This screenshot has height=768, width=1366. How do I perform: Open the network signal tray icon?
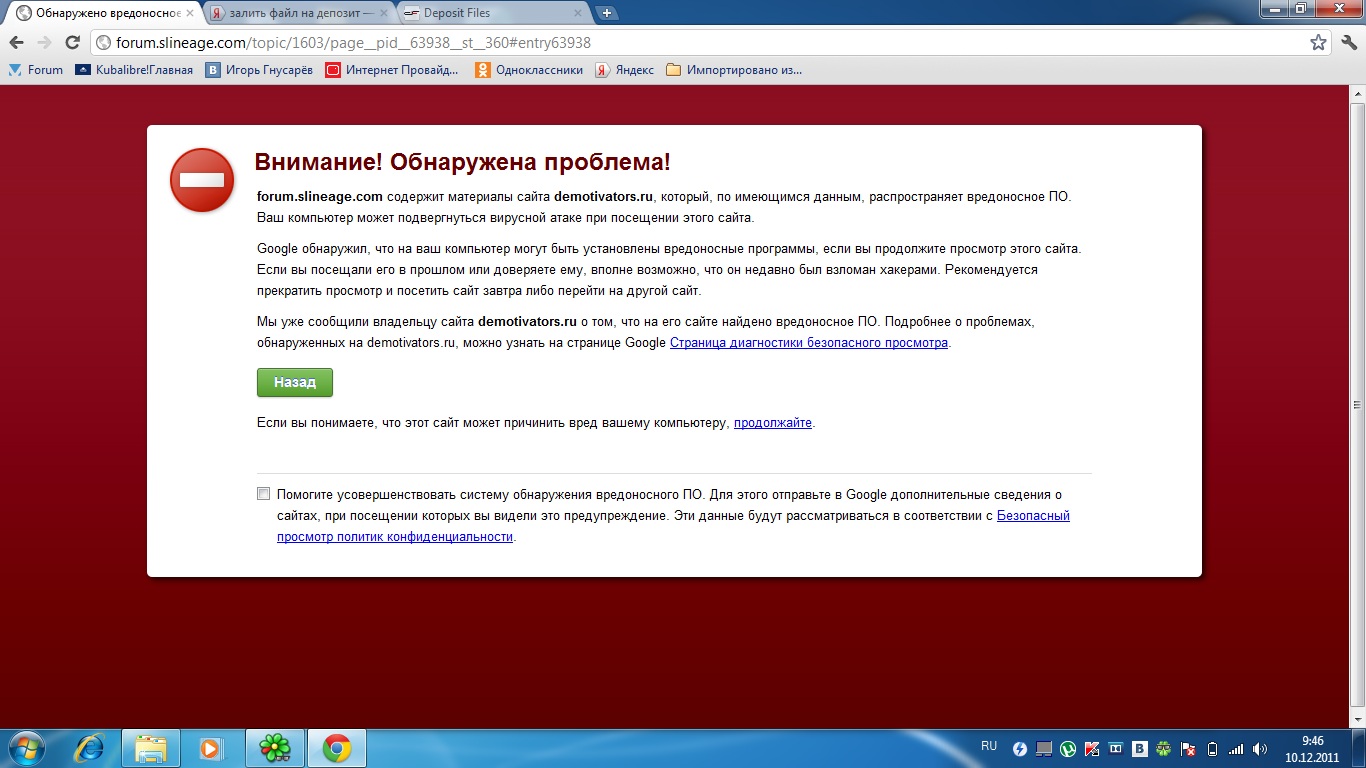click(1236, 748)
